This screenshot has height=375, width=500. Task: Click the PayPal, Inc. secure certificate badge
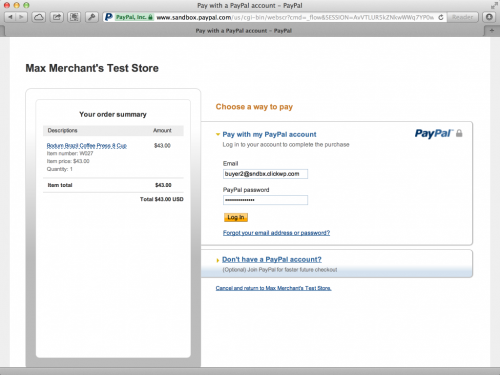click(x=134, y=17)
